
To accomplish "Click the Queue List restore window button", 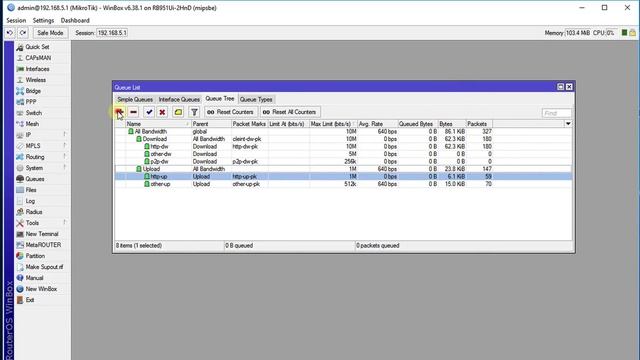I will point(560,87).
